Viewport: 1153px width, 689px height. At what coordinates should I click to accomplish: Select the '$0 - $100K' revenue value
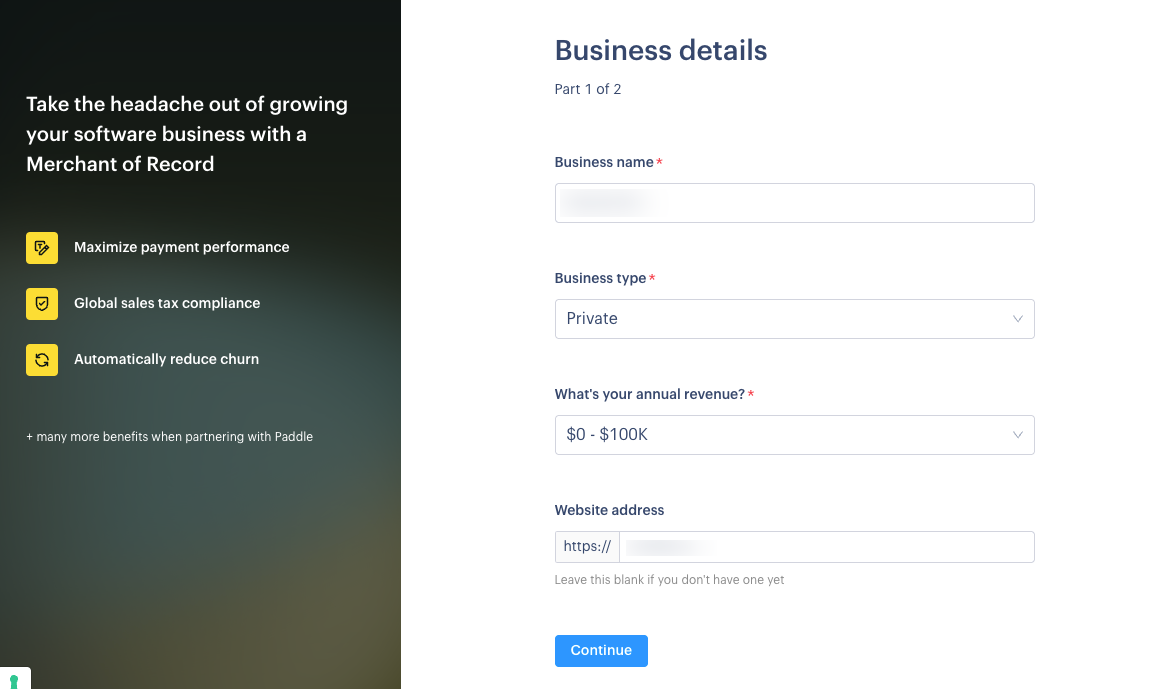(607, 435)
